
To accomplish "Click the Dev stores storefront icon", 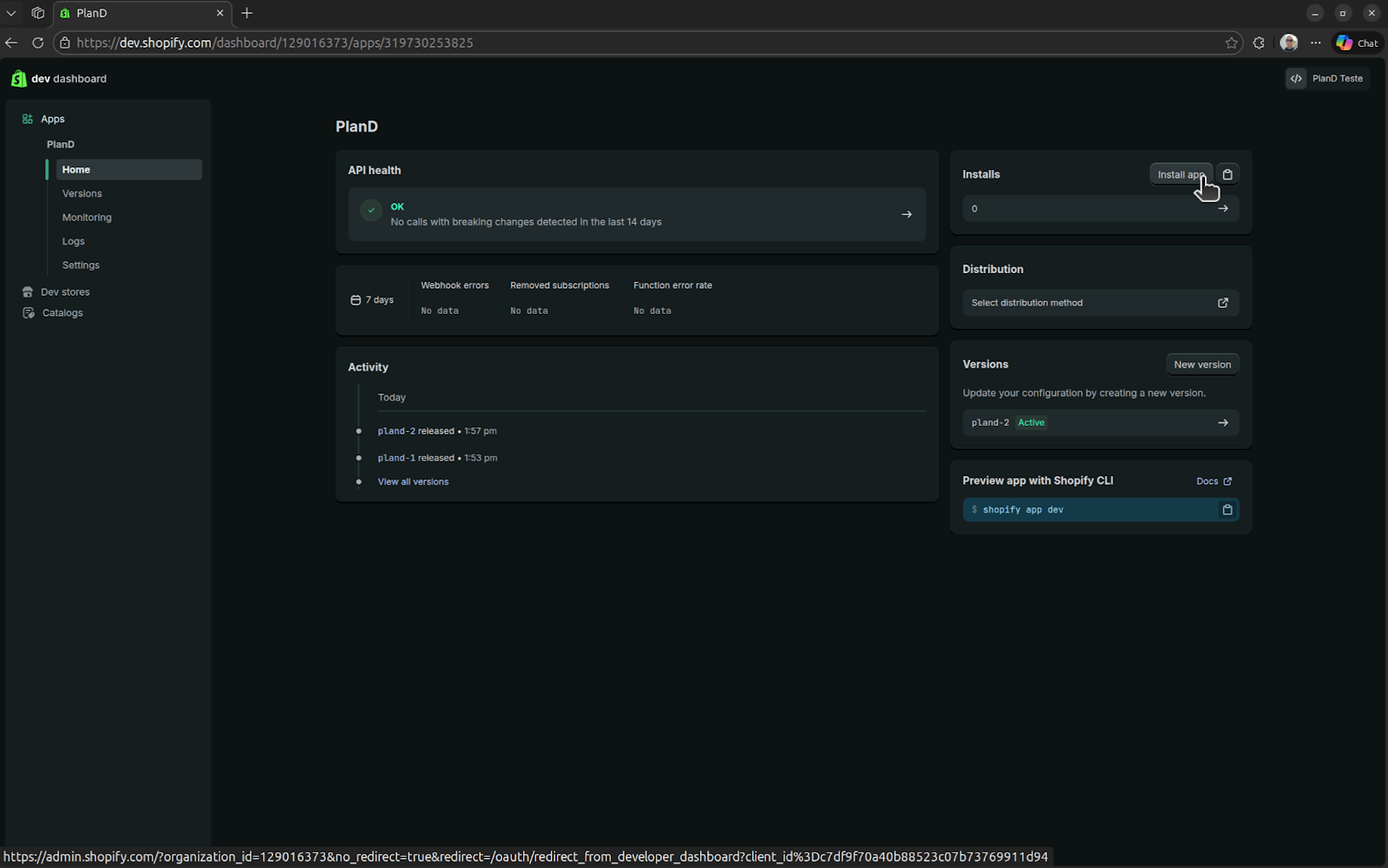I will pyautogui.click(x=28, y=292).
